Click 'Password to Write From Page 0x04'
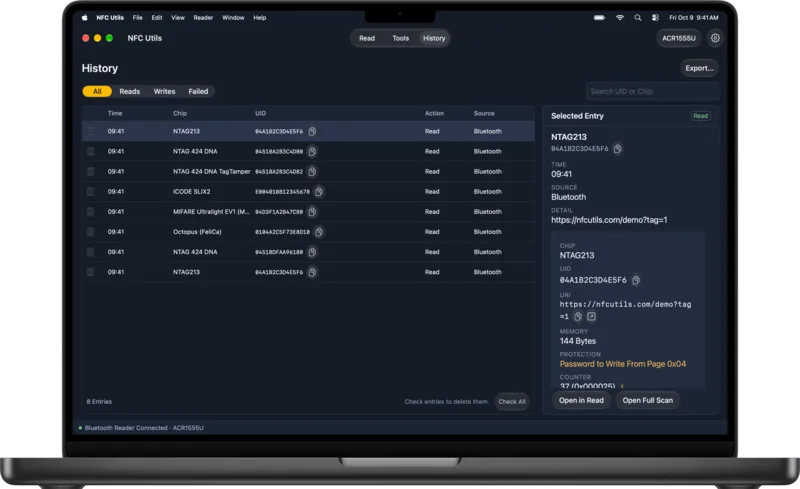 [x=622, y=364]
